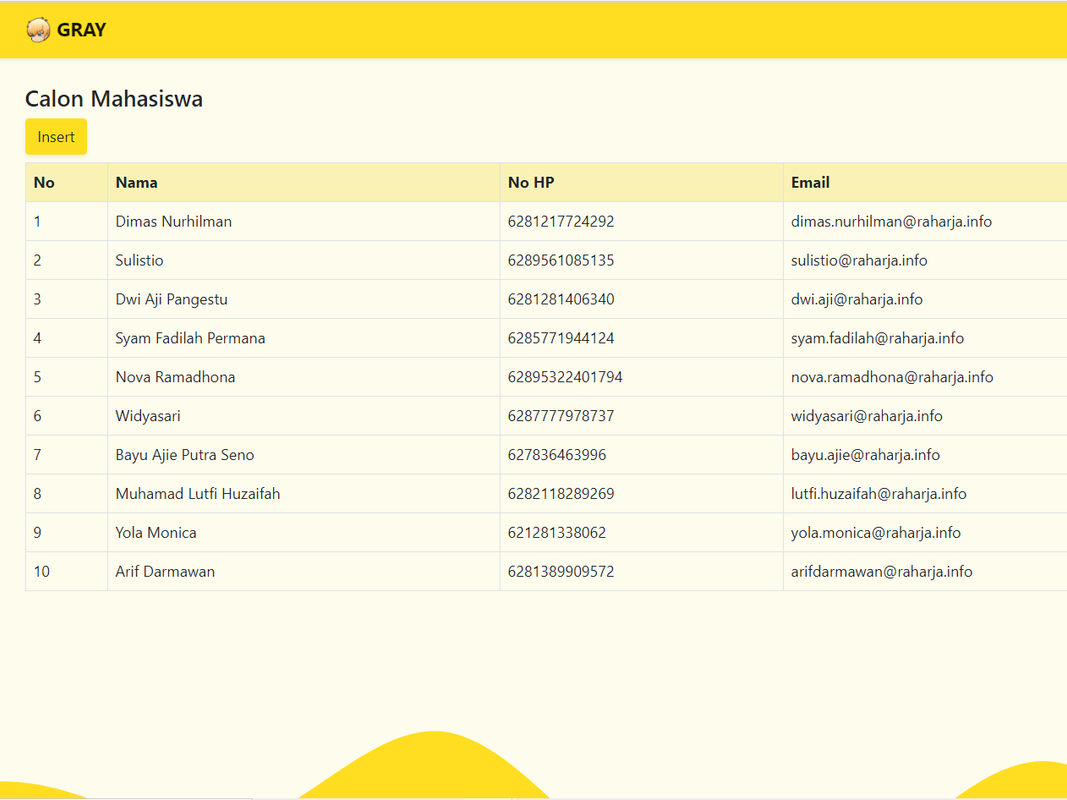This screenshot has width=1067, height=800.
Task: Select the name Widyasari
Action: 148,416
